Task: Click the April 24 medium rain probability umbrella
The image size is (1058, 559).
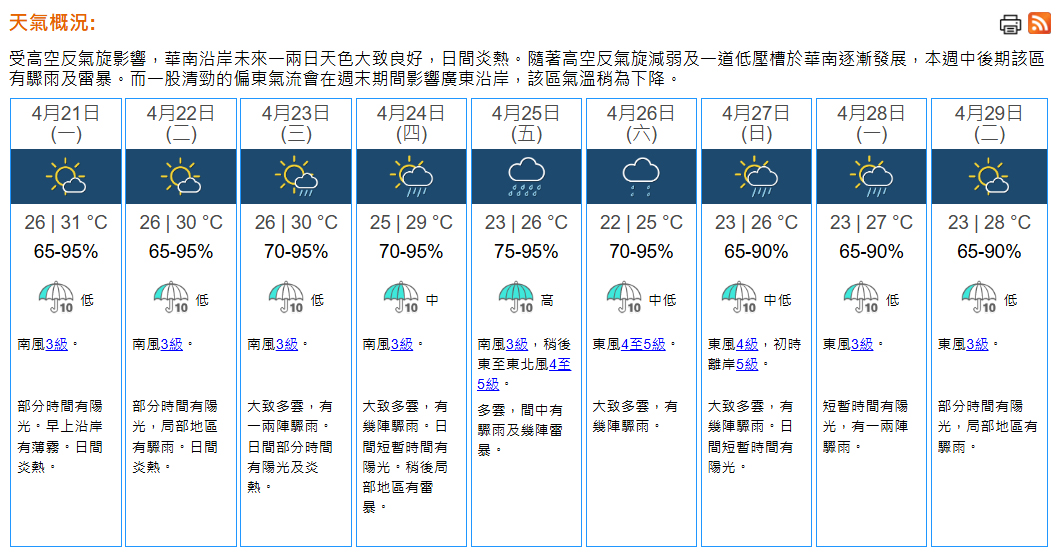Action: pos(401,298)
